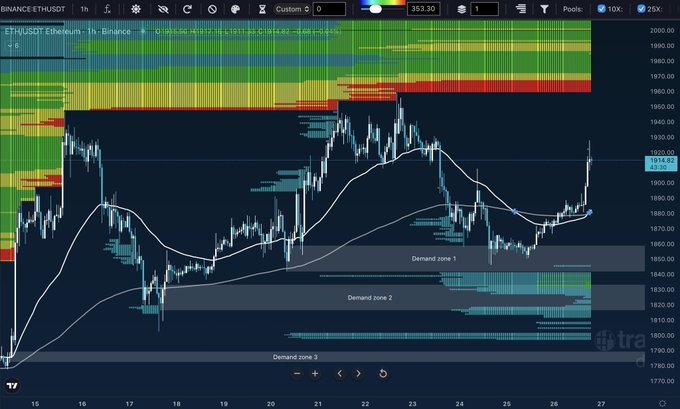Select the Demand zone 1 rectangle label
The height and width of the screenshot is (409, 680).
[434, 258]
